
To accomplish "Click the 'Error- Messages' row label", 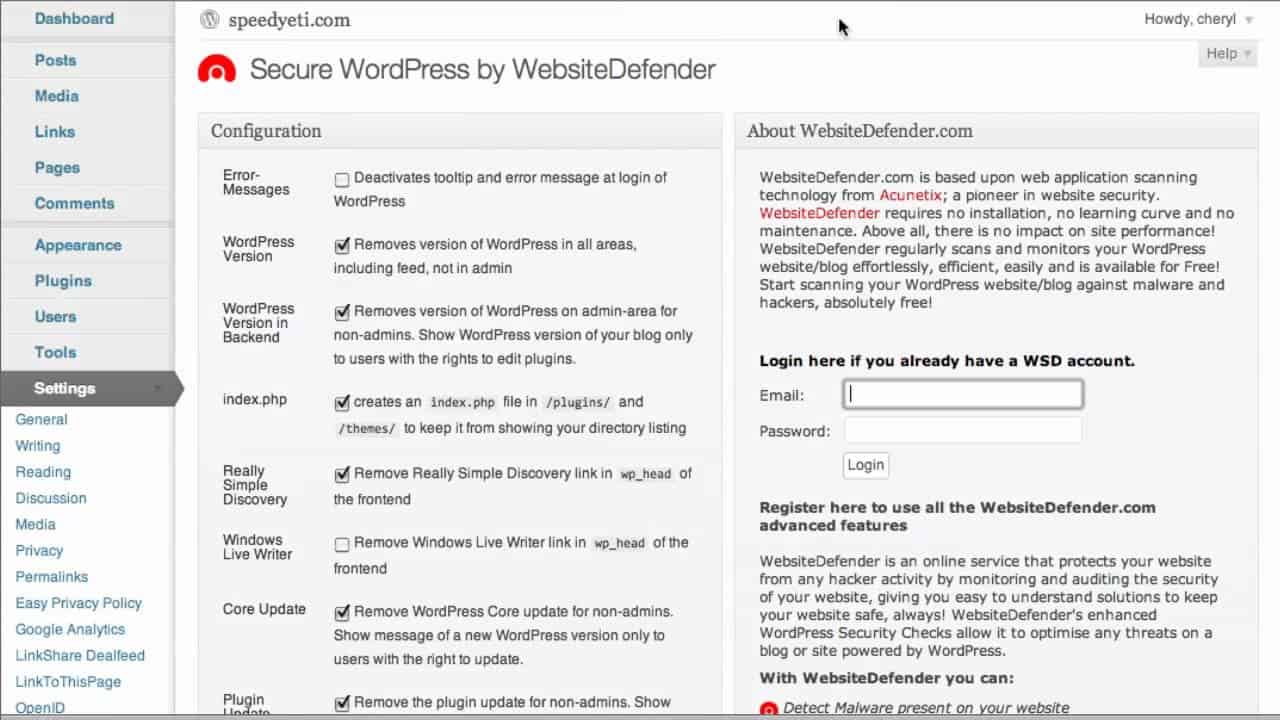I will click(256, 182).
